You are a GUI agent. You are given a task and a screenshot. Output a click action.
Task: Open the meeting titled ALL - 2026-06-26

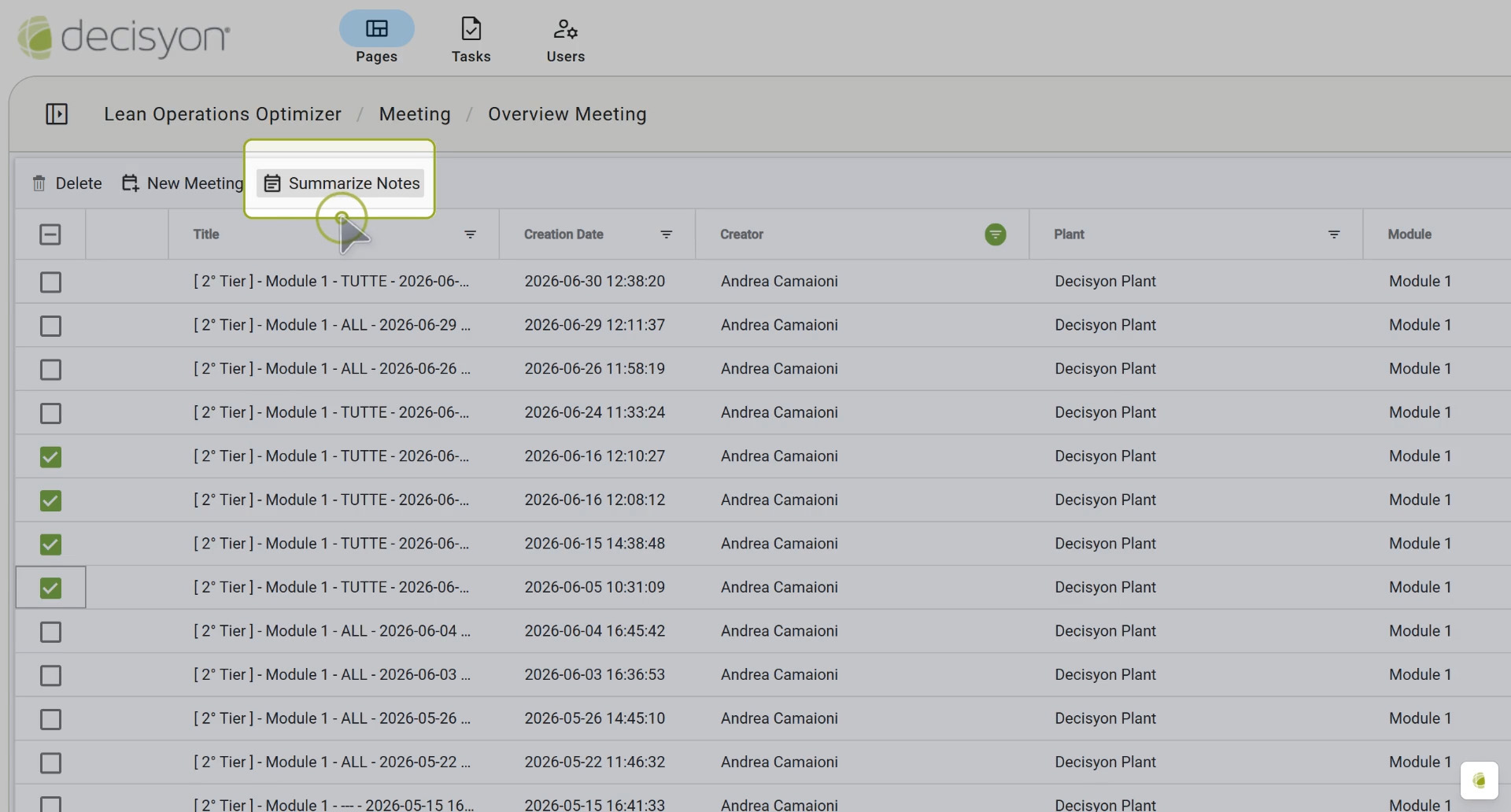pyautogui.click(x=332, y=368)
